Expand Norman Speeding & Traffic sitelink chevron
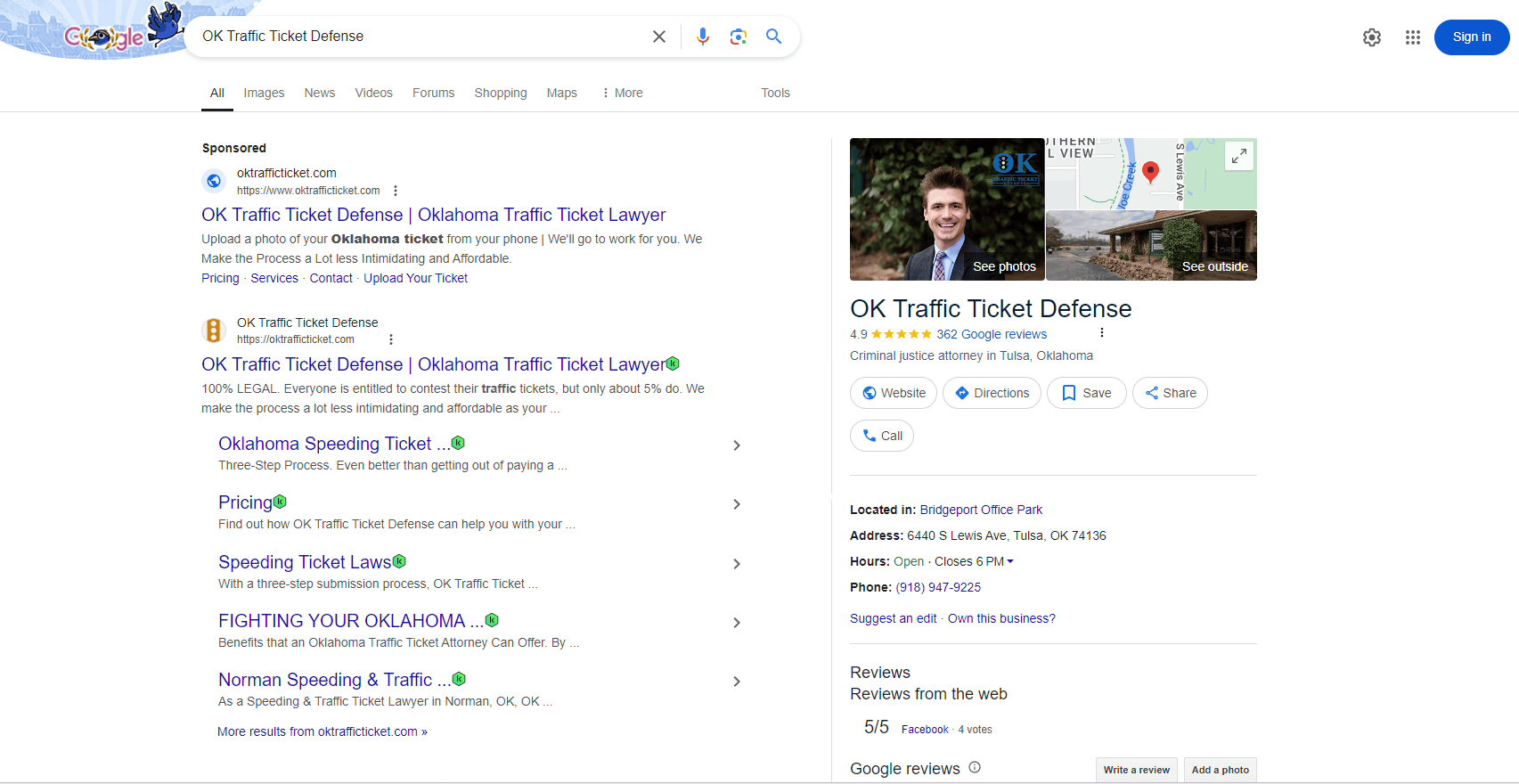Screen dimensions: 1519x784 pos(737,682)
